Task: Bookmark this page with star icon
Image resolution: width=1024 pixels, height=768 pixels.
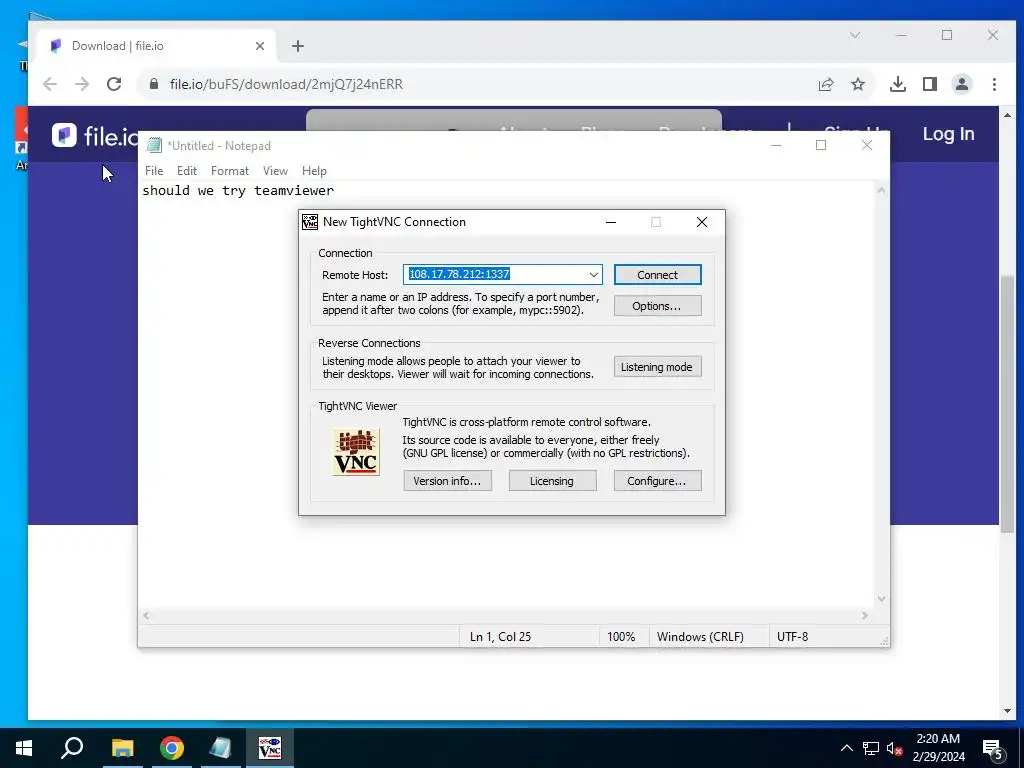Action: click(858, 84)
